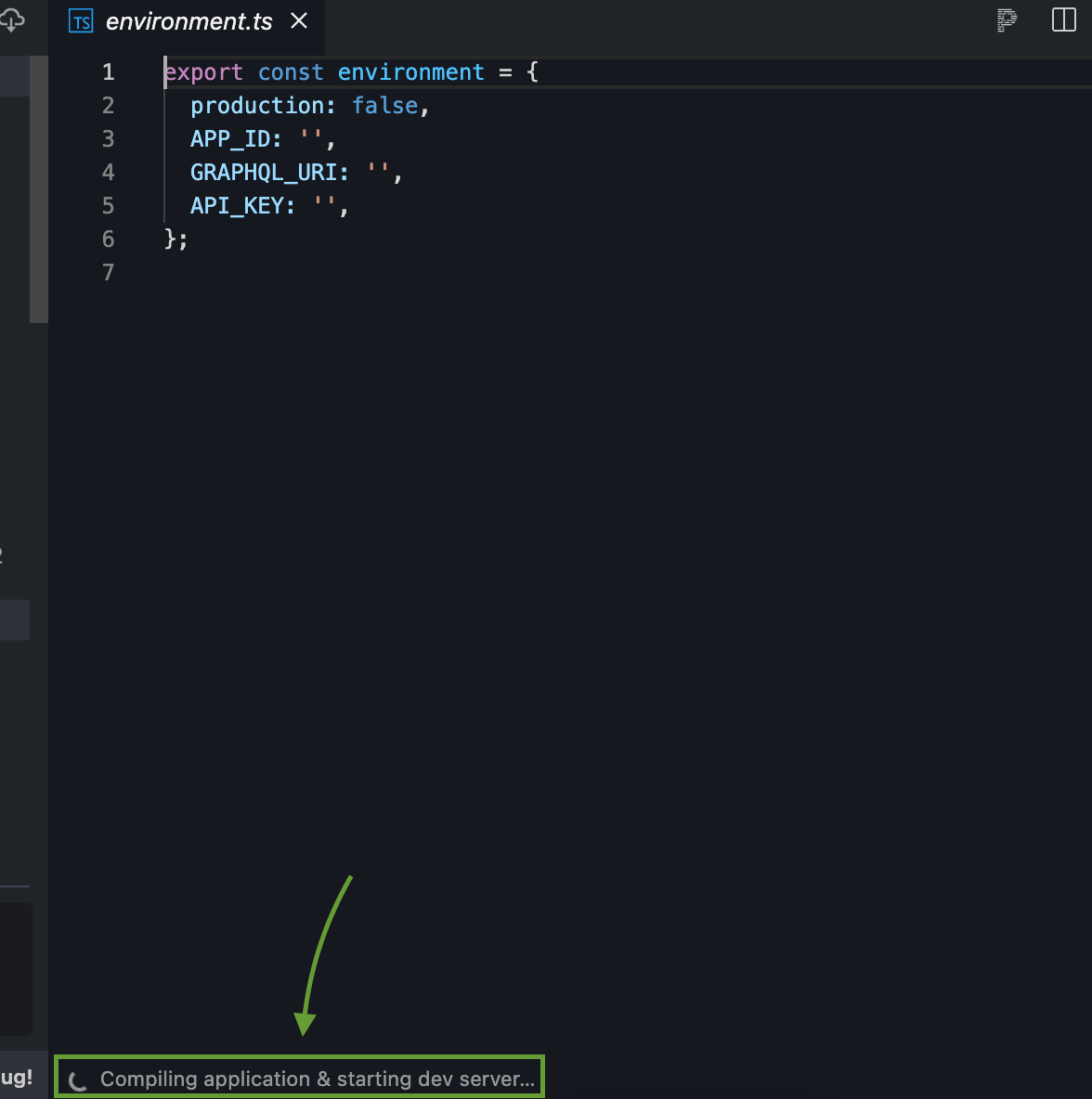Click the TS language icon on the tab

coord(80,20)
